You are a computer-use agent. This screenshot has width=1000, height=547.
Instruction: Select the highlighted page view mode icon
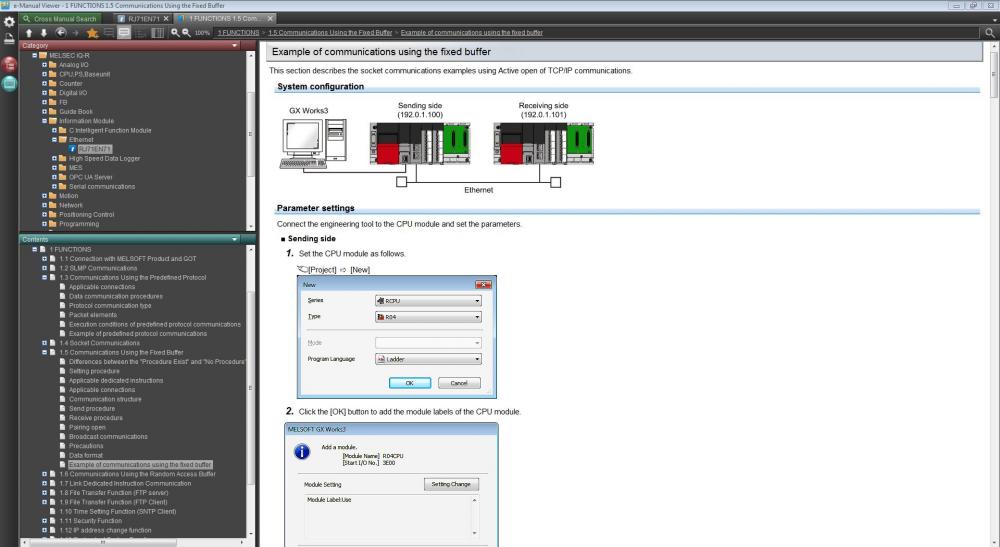tap(124, 33)
